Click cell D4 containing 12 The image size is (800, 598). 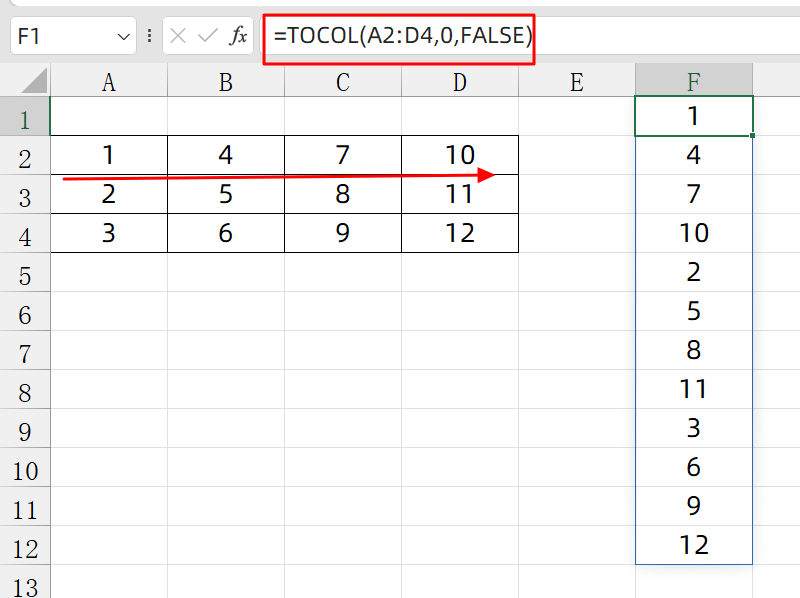click(x=459, y=233)
